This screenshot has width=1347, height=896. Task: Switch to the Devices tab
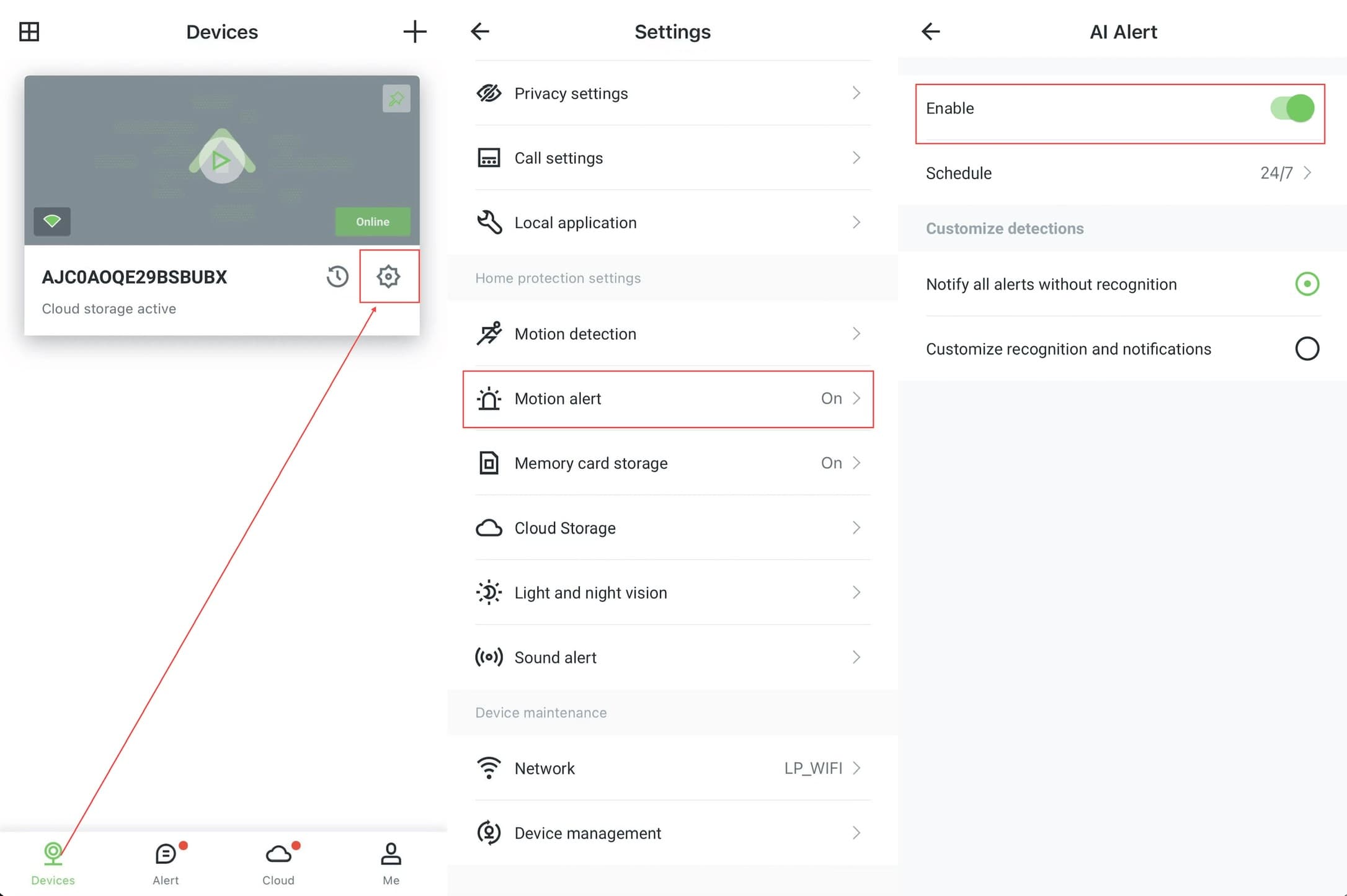[53, 864]
